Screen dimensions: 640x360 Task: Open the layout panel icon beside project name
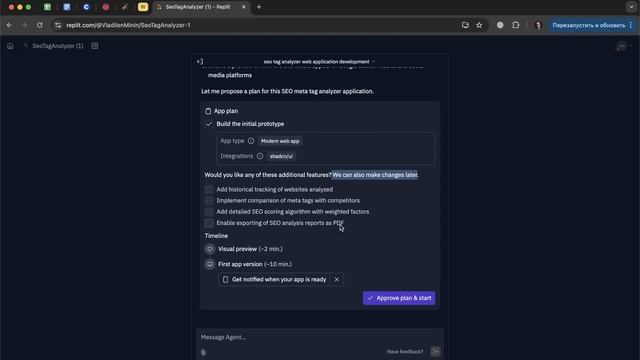95,46
